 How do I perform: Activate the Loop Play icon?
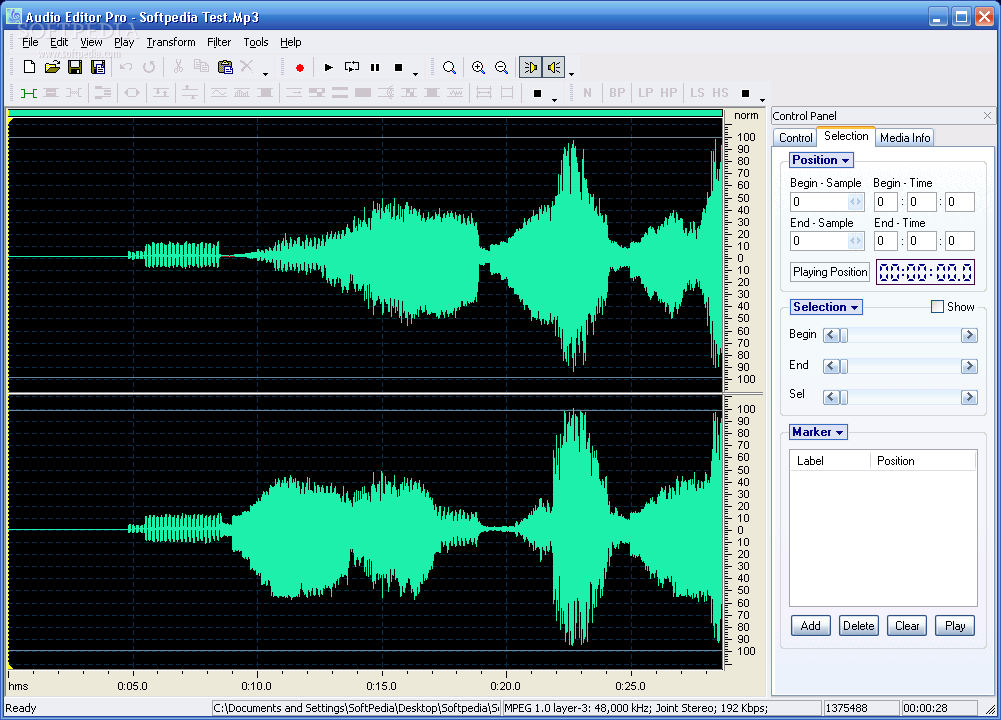351,67
